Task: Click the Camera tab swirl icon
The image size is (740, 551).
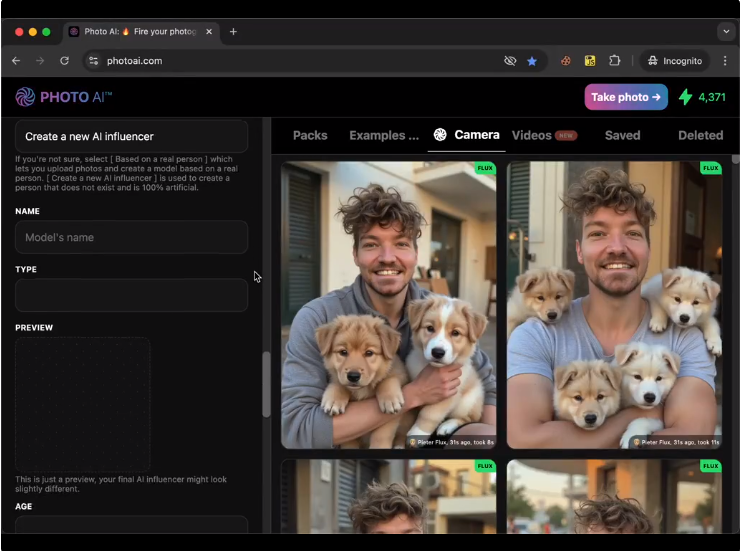Action: [x=440, y=135]
